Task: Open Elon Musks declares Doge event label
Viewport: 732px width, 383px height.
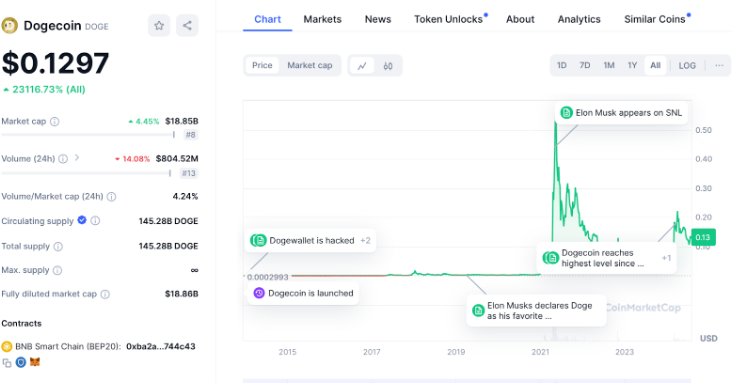Action: (540, 311)
